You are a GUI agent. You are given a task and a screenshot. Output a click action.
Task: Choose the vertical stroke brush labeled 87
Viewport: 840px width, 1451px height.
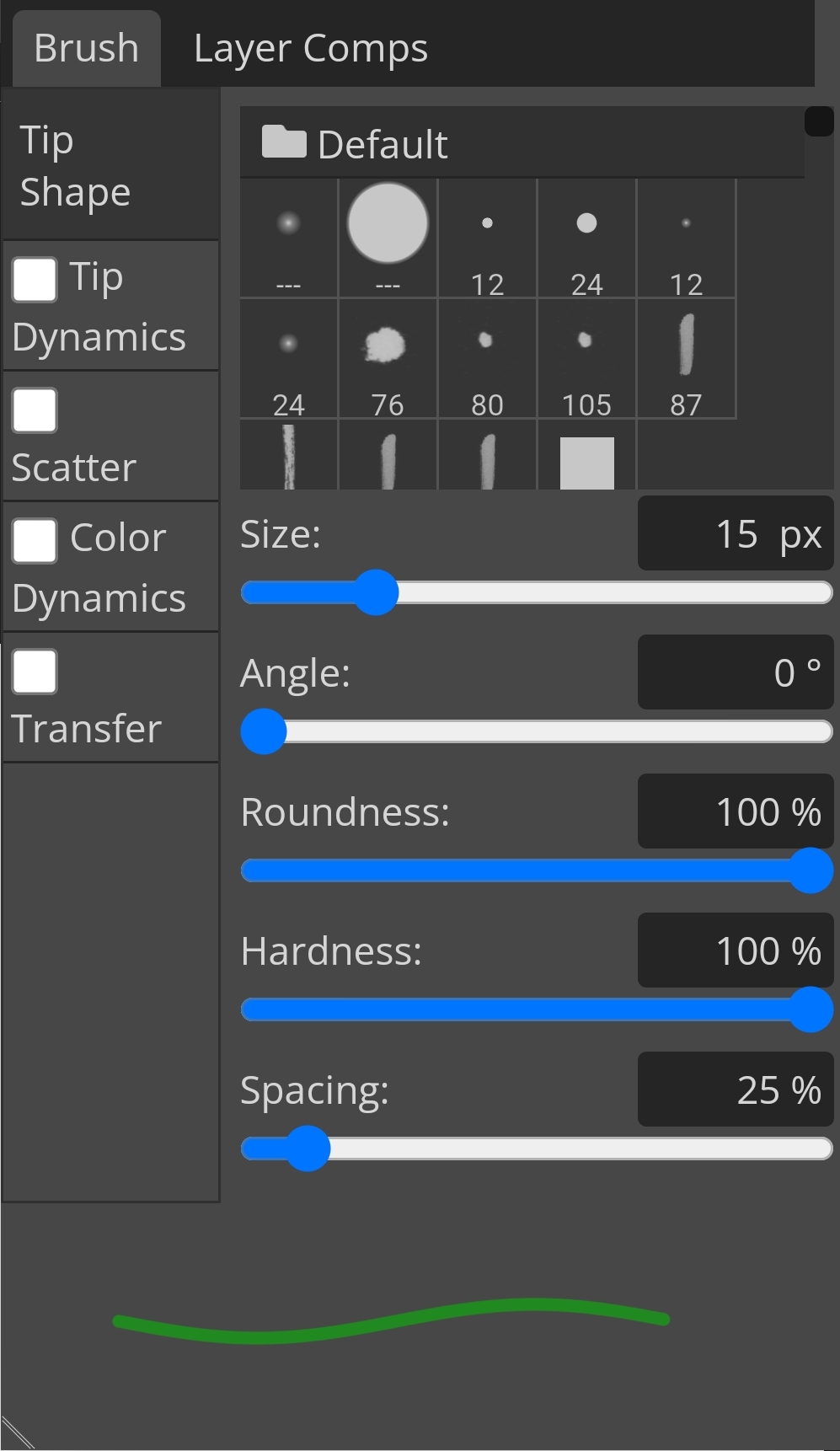[x=686, y=344]
